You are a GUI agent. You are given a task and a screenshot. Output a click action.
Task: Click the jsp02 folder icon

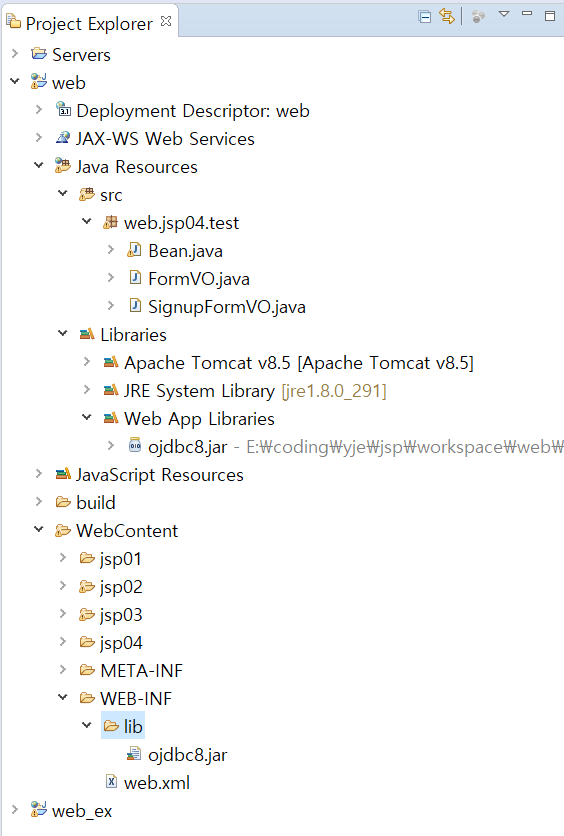[x=87, y=586]
